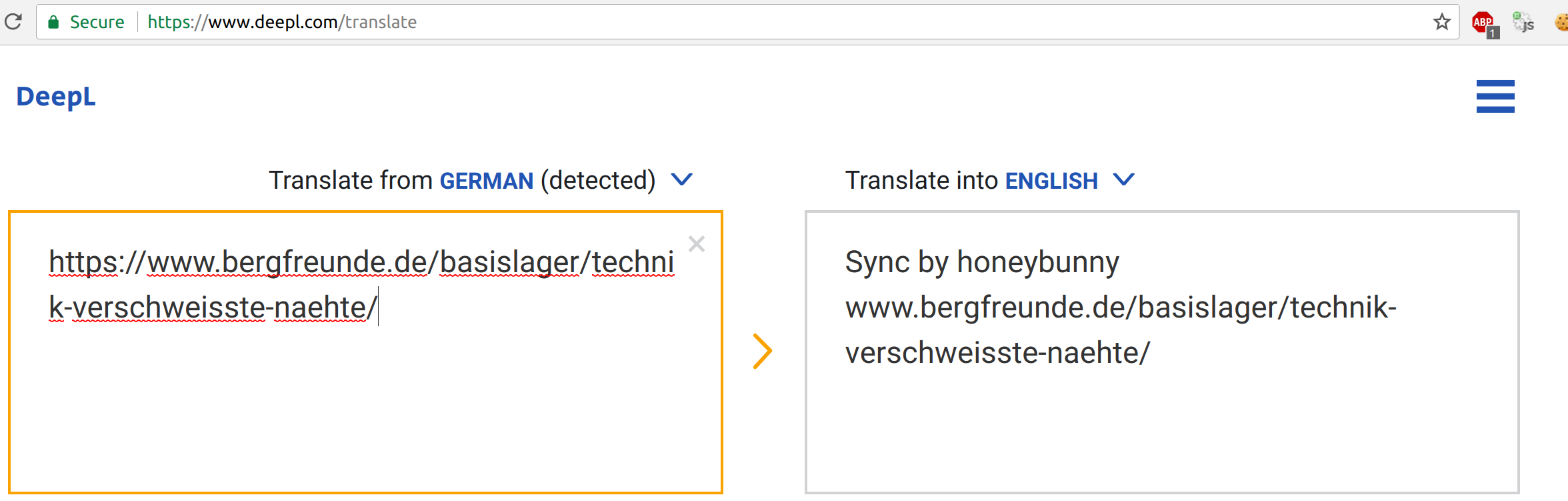This screenshot has width=1568, height=501.
Task: Open the JS toggle extension icon
Action: (1523, 22)
